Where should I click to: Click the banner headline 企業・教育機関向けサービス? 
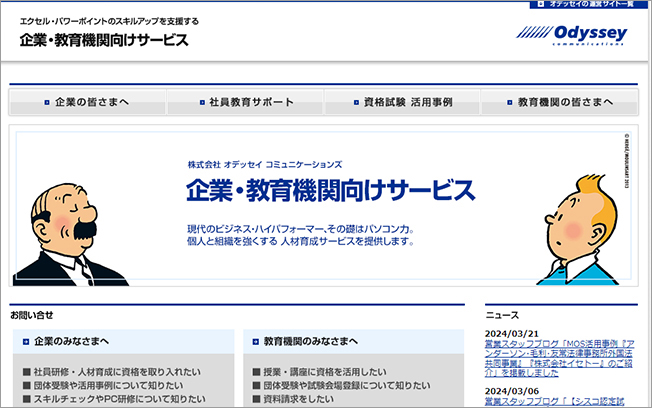331,190
